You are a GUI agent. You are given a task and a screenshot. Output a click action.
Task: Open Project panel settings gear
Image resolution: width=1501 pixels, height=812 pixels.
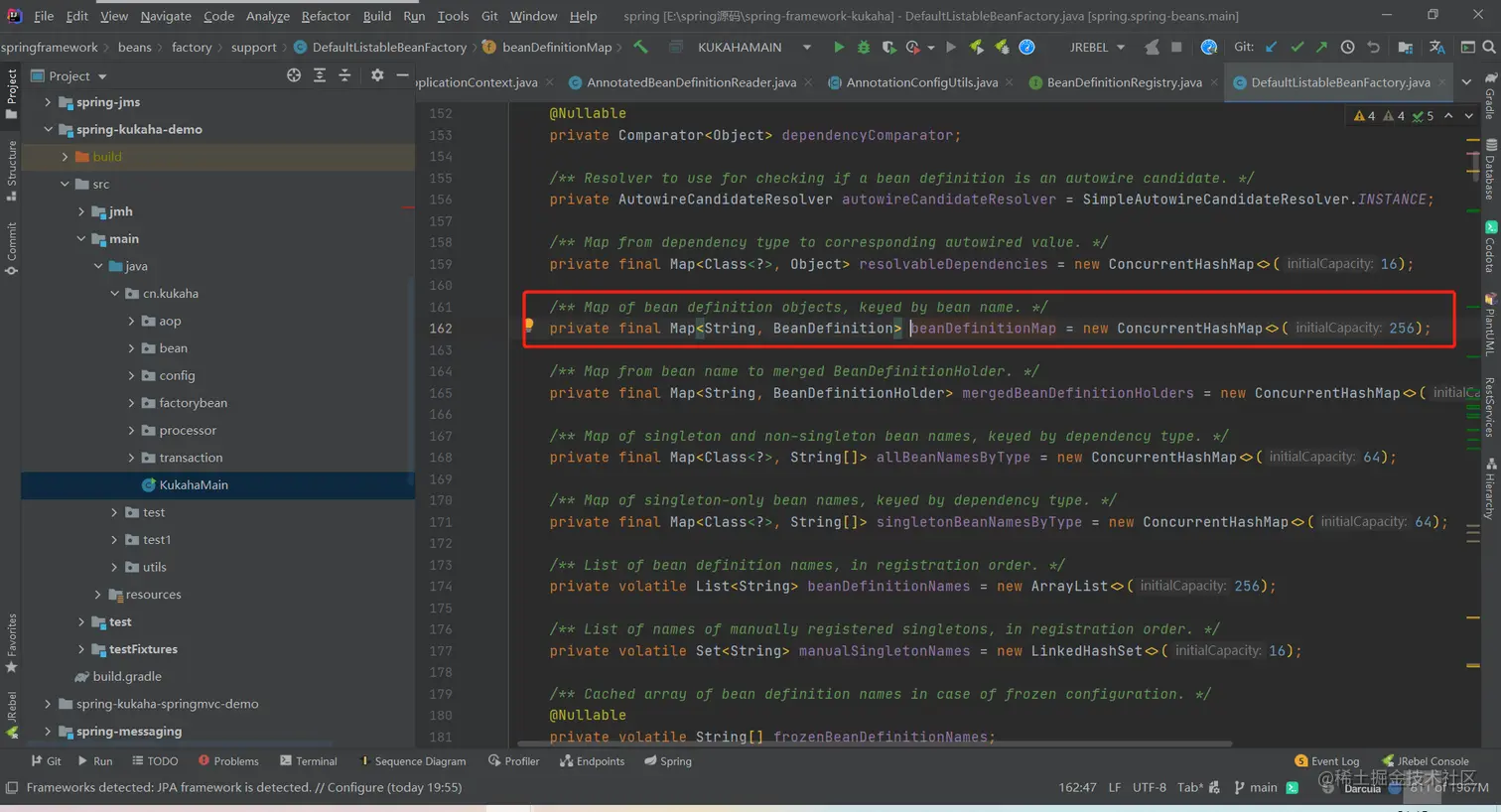click(377, 75)
